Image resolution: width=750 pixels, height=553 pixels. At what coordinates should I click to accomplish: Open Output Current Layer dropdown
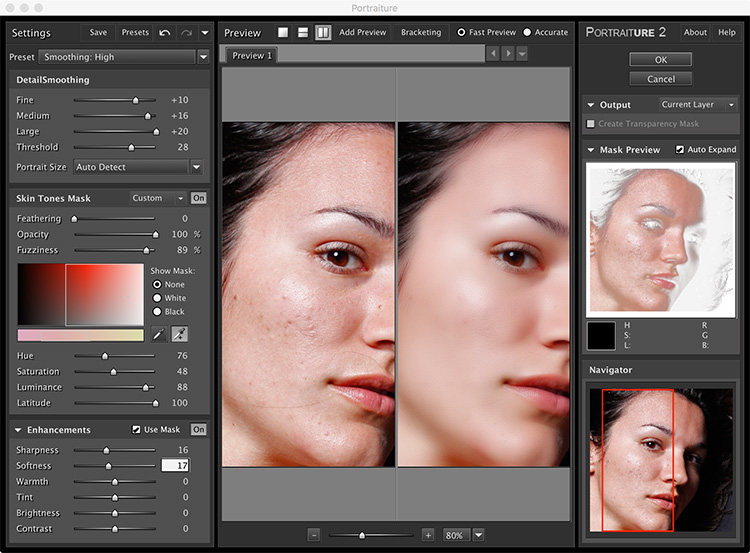tap(698, 104)
